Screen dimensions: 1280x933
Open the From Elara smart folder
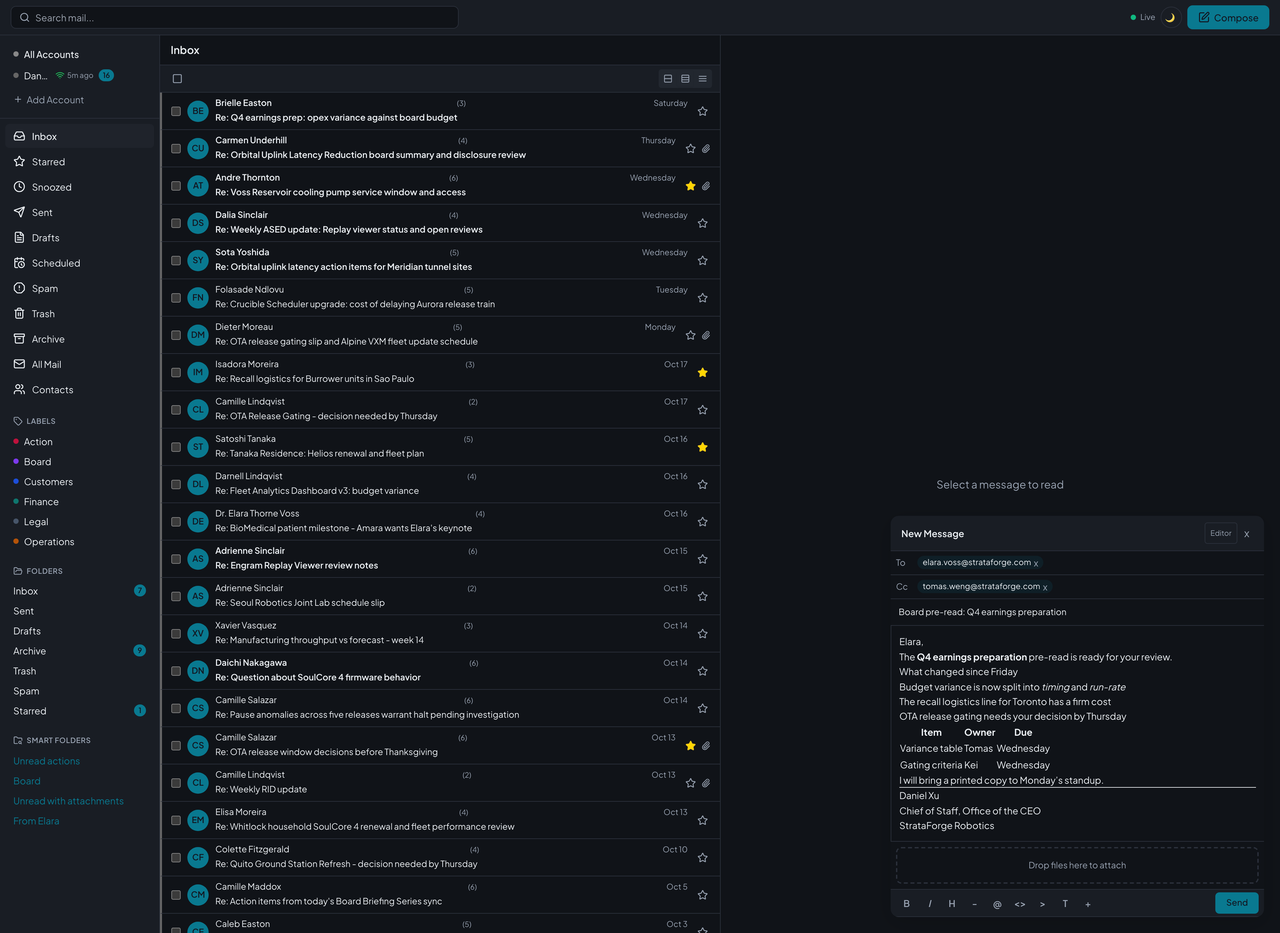coord(36,821)
